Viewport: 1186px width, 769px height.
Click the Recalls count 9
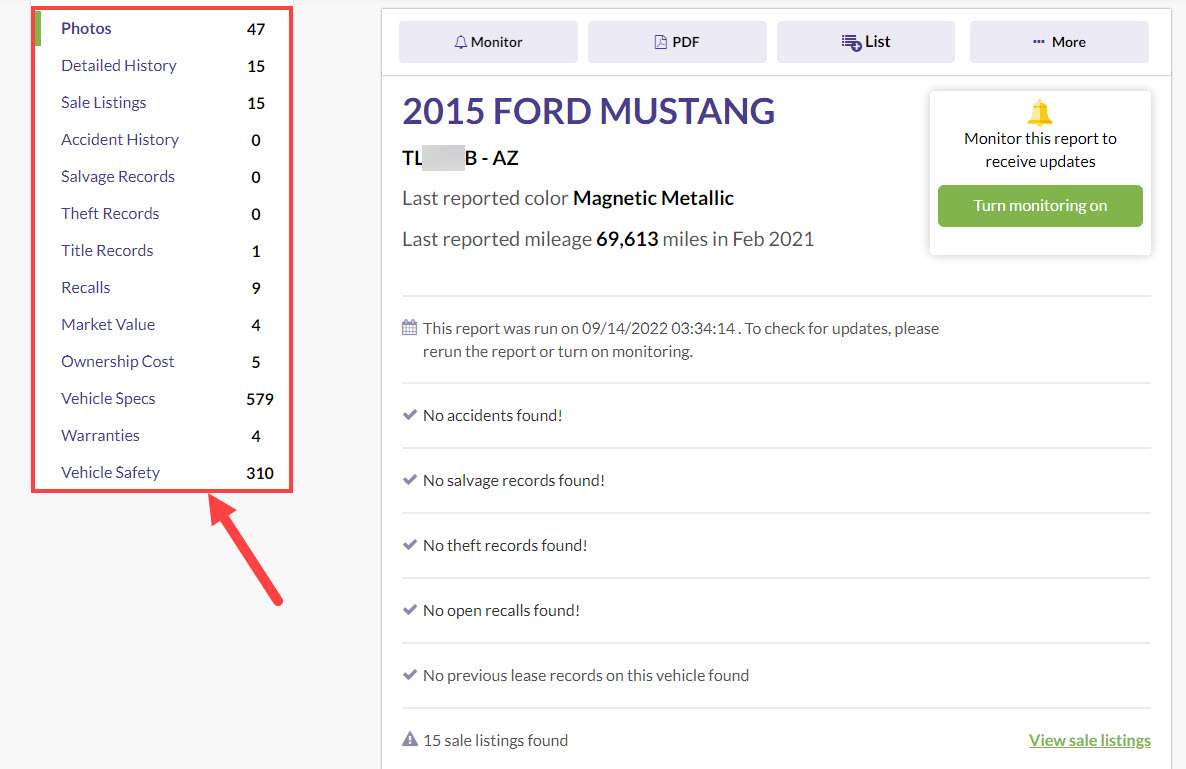point(256,288)
